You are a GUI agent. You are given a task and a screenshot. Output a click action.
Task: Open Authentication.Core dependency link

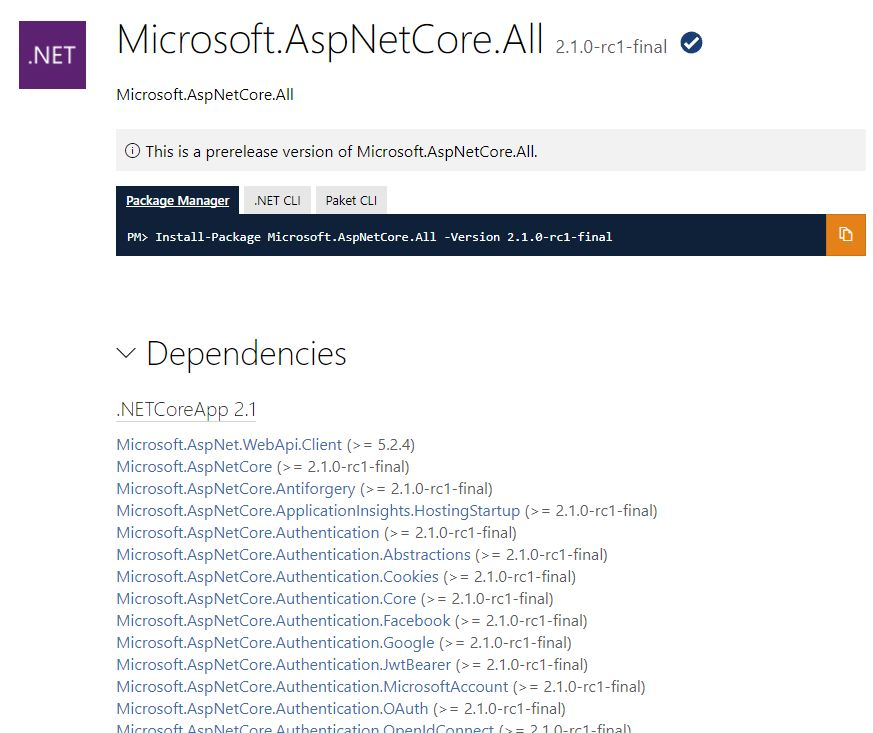(266, 599)
